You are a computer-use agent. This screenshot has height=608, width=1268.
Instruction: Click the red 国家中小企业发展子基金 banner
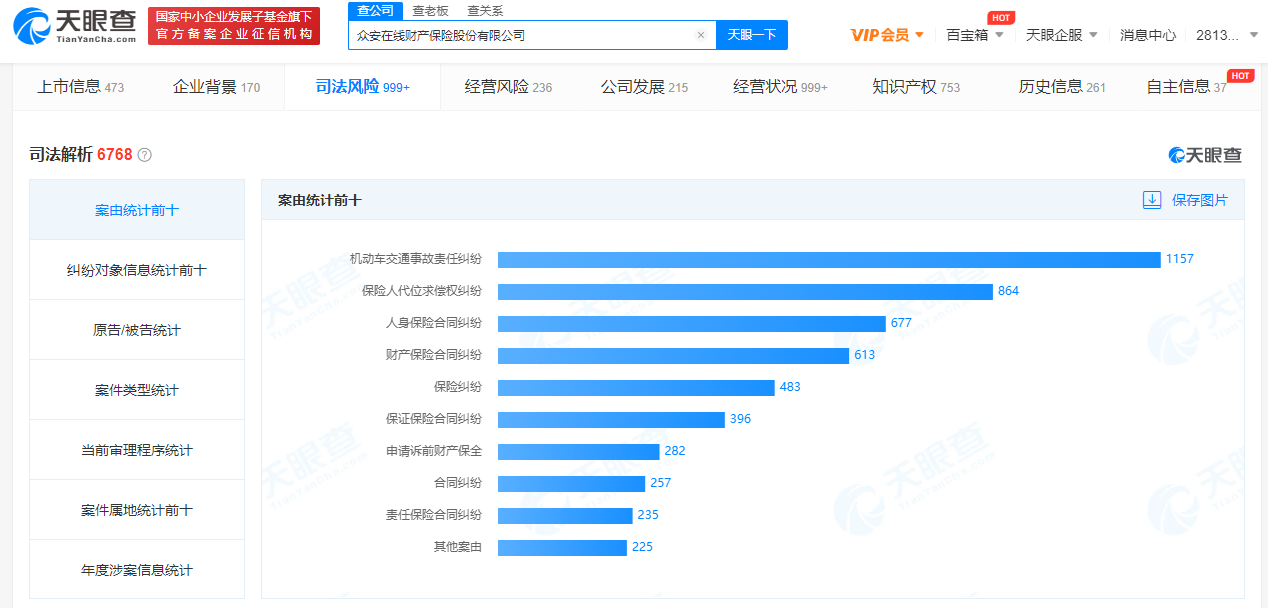pyautogui.click(x=234, y=26)
